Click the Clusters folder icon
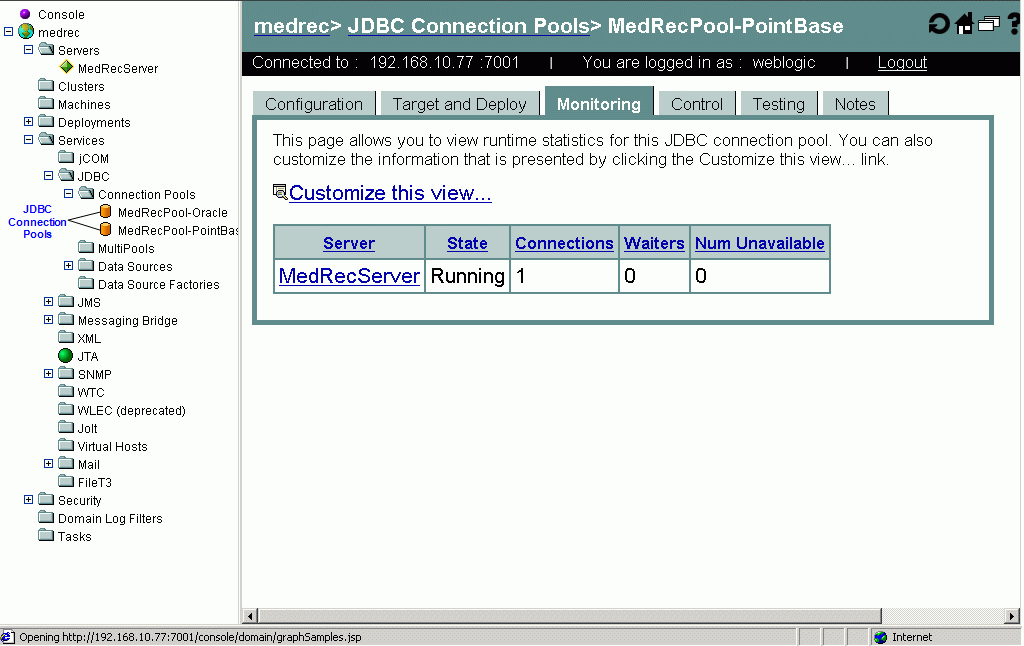The width and height of the screenshot is (1024, 646). point(46,85)
